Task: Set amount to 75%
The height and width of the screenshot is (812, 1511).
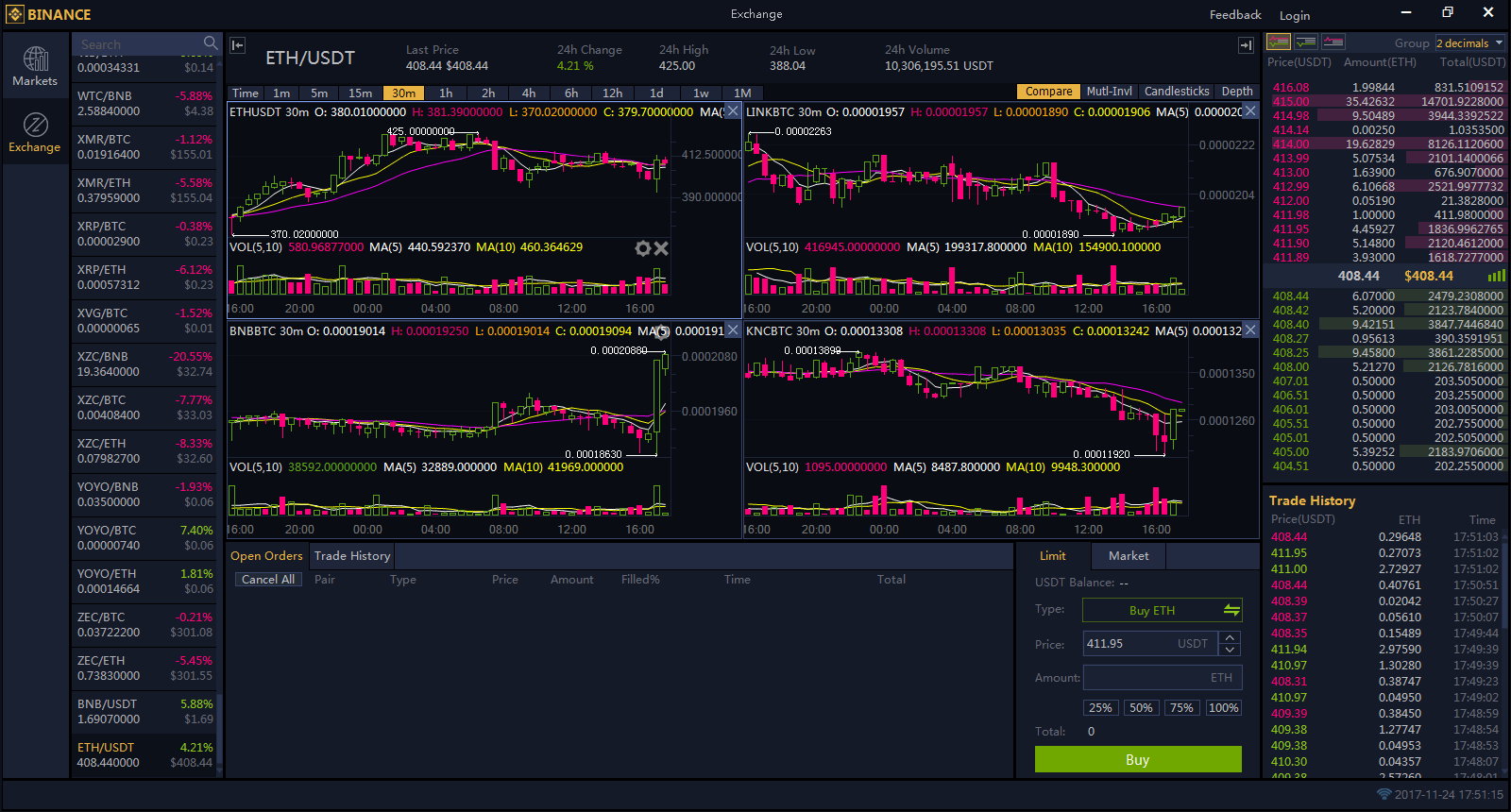Action: tap(1181, 707)
